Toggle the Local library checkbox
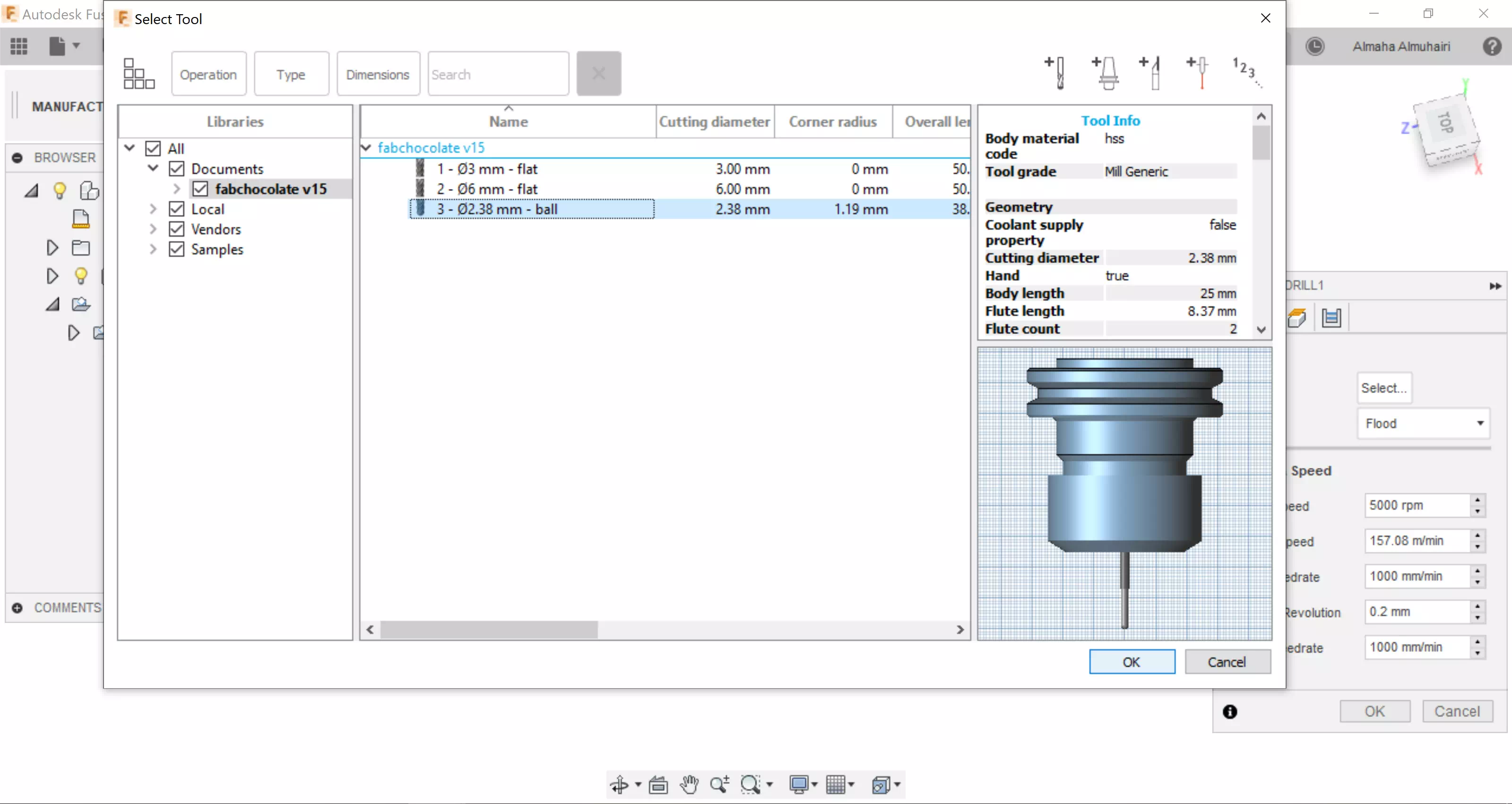Image resolution: width=1512 pixels, height=804 pixels. coord(177,209)
